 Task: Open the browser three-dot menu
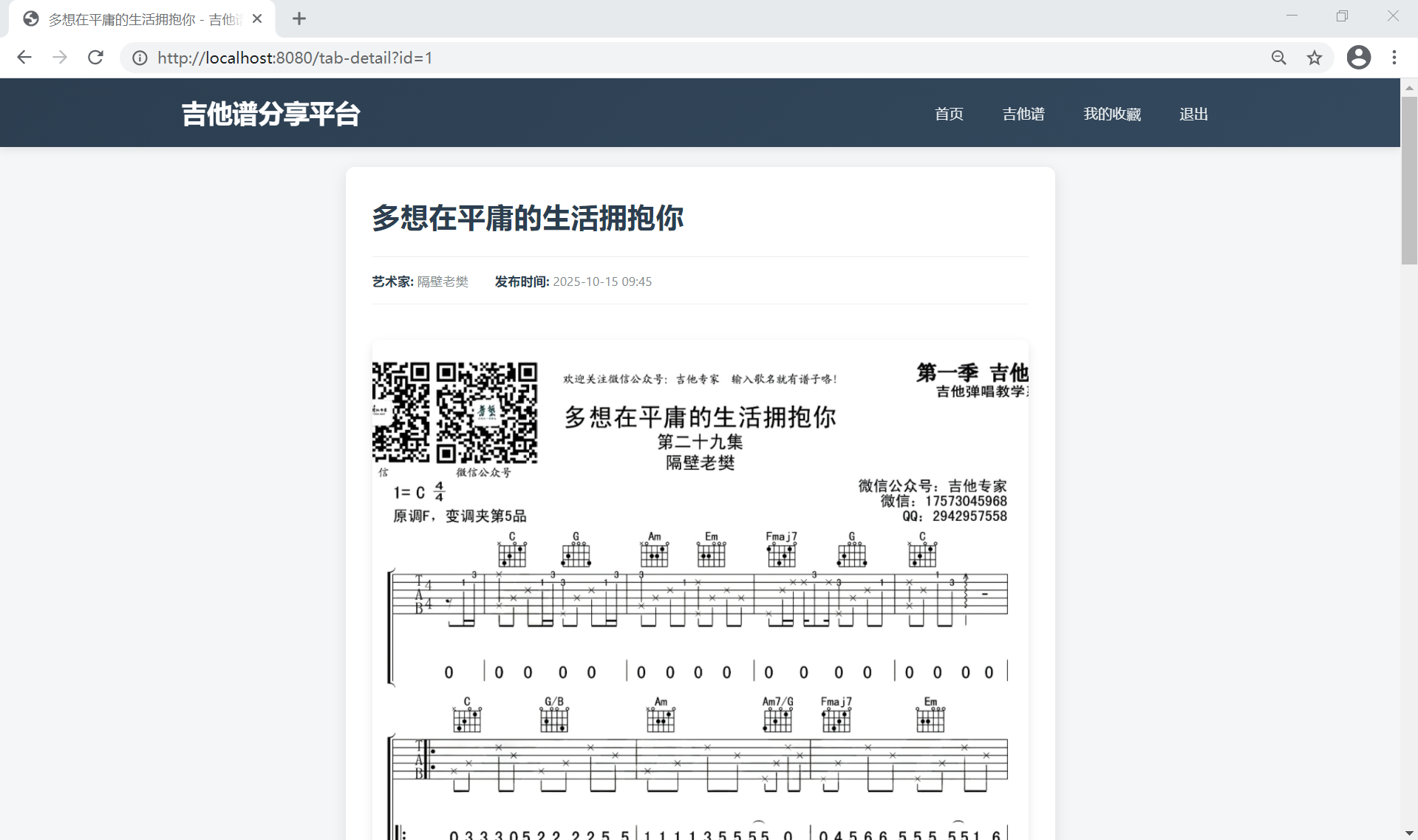coord(1394,58)
